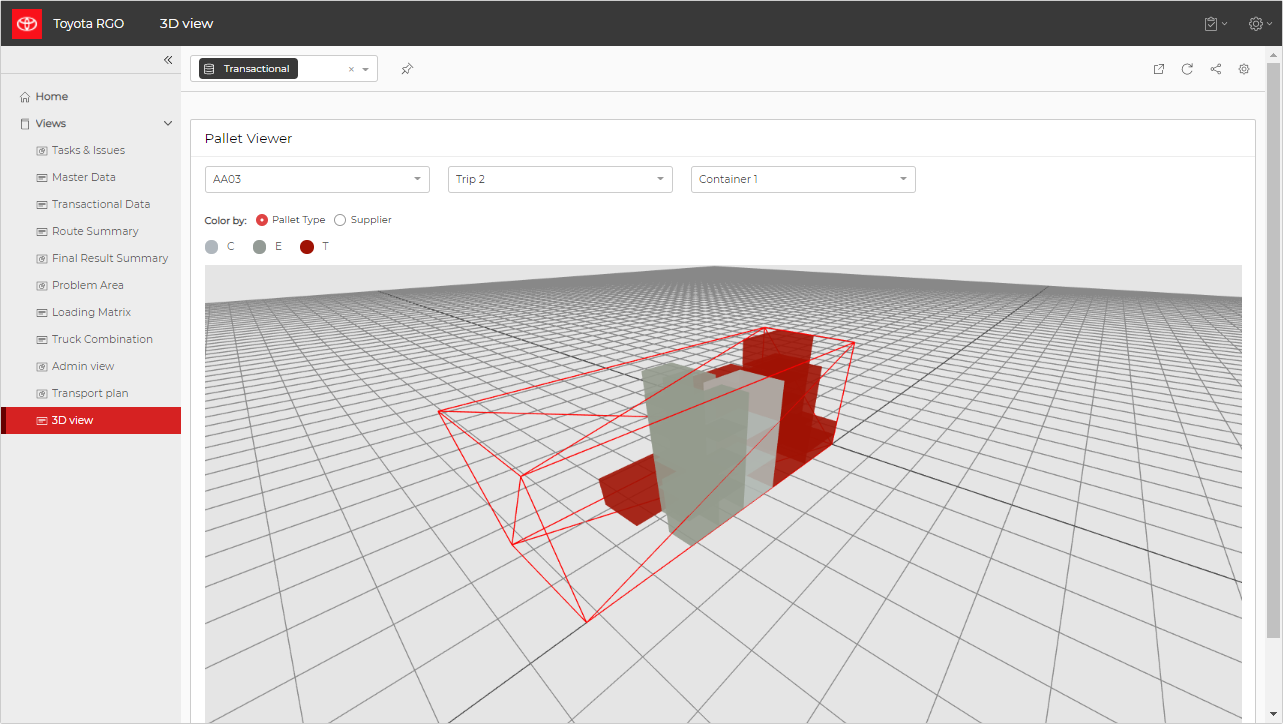Click the Home icon in sidebar
This screenshot has height=724, width=1283.
[25, 97]
